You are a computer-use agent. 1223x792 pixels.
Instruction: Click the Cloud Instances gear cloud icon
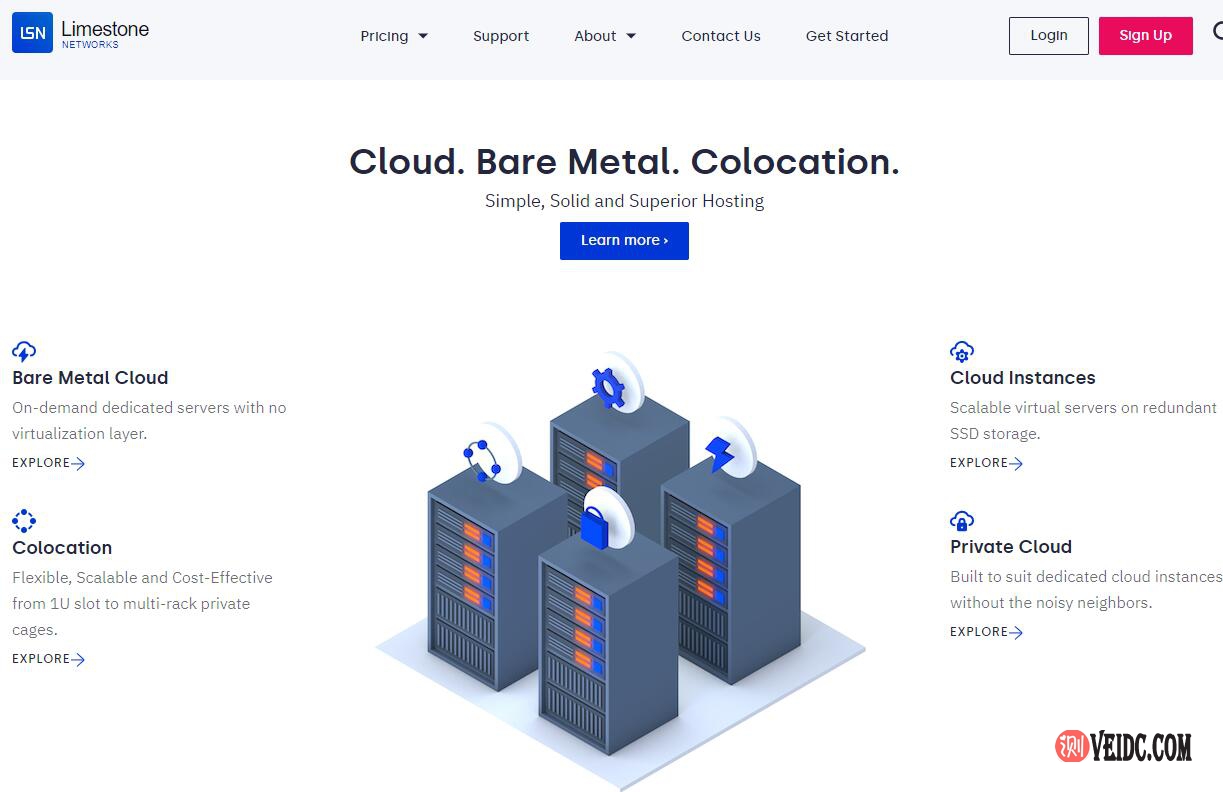point(962,351)
